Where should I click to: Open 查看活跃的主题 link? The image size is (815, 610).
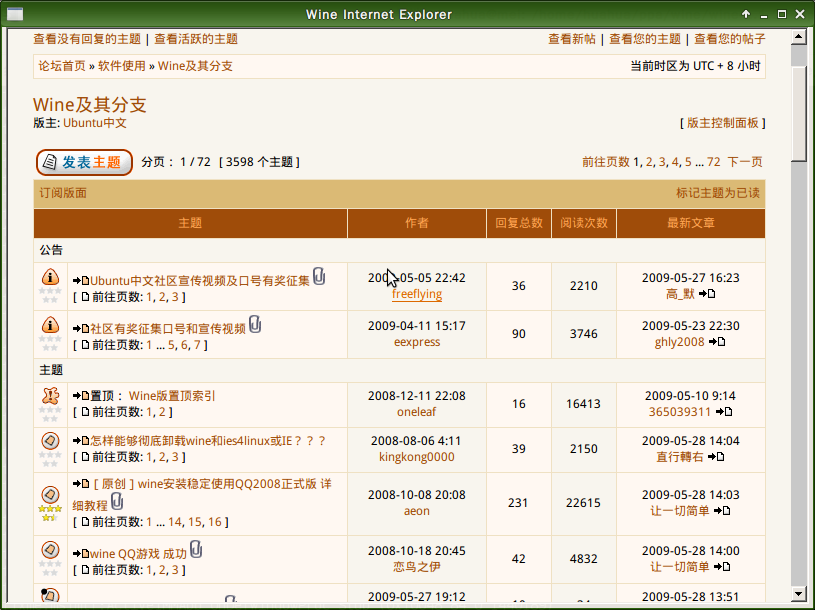[x=196, y=39]
